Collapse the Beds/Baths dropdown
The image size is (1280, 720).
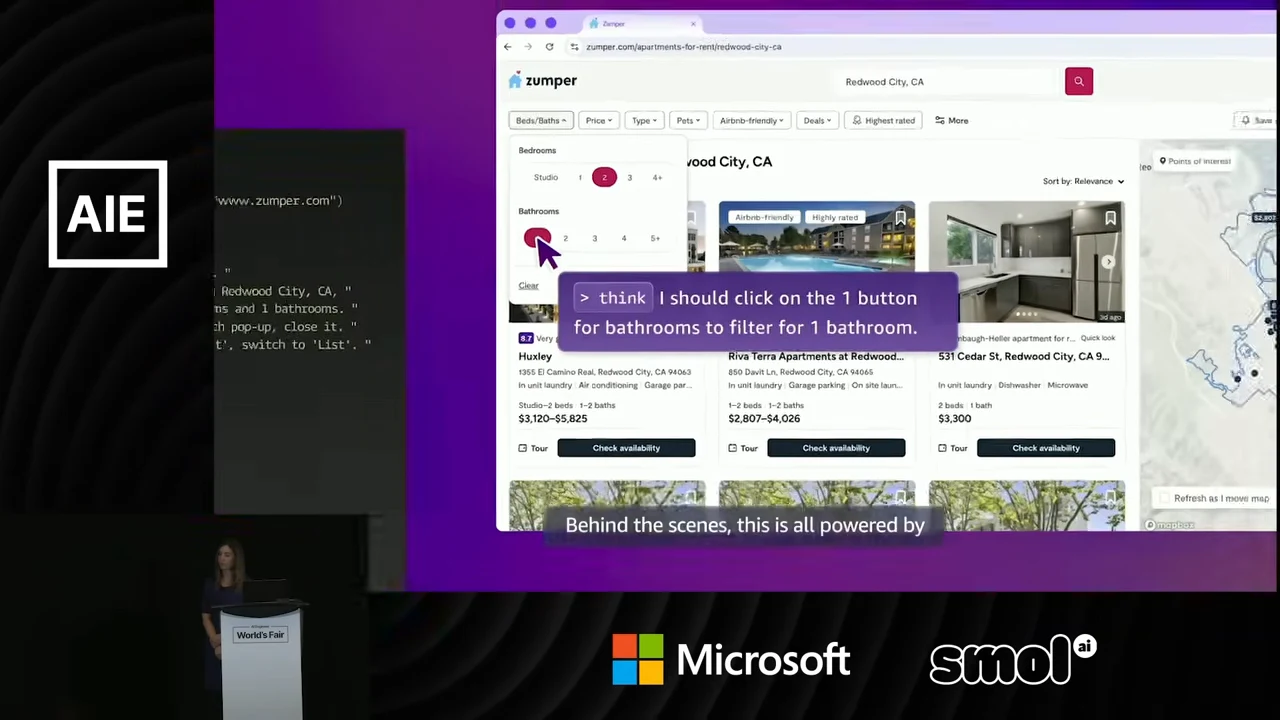tap(541, 120)
